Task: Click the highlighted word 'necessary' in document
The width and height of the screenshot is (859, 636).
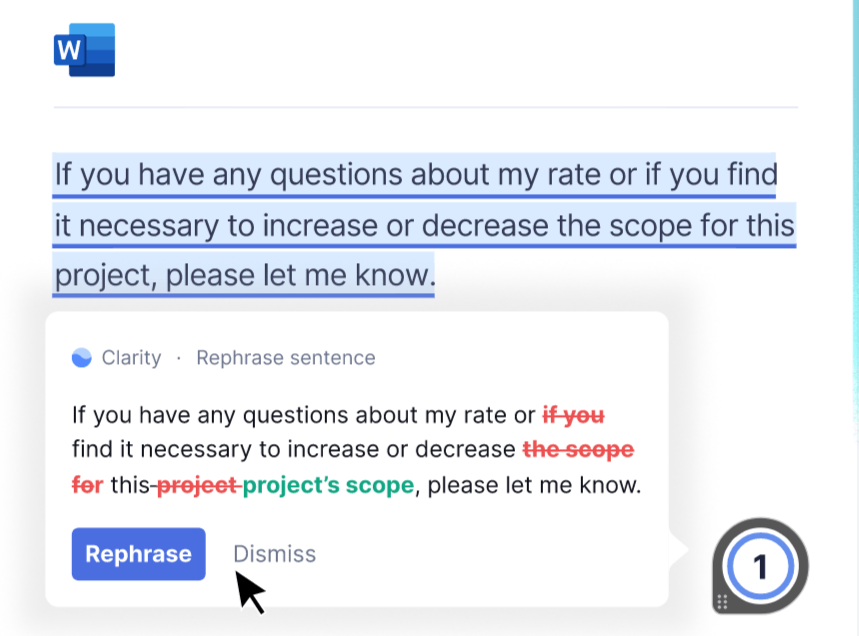Action: tap(148, 226)
